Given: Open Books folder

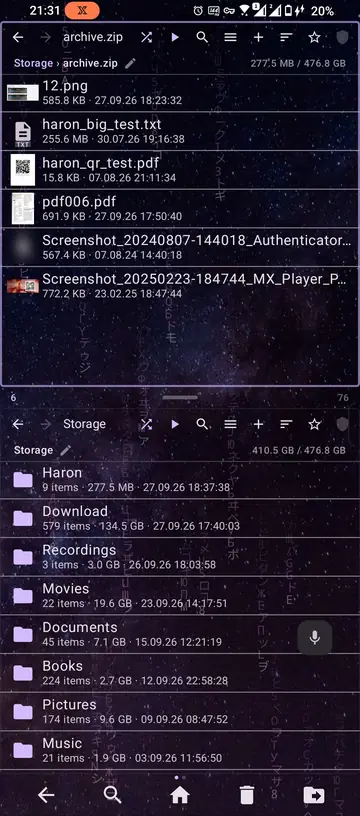Looking at the screenshot, I should click(x=180, y=672).
